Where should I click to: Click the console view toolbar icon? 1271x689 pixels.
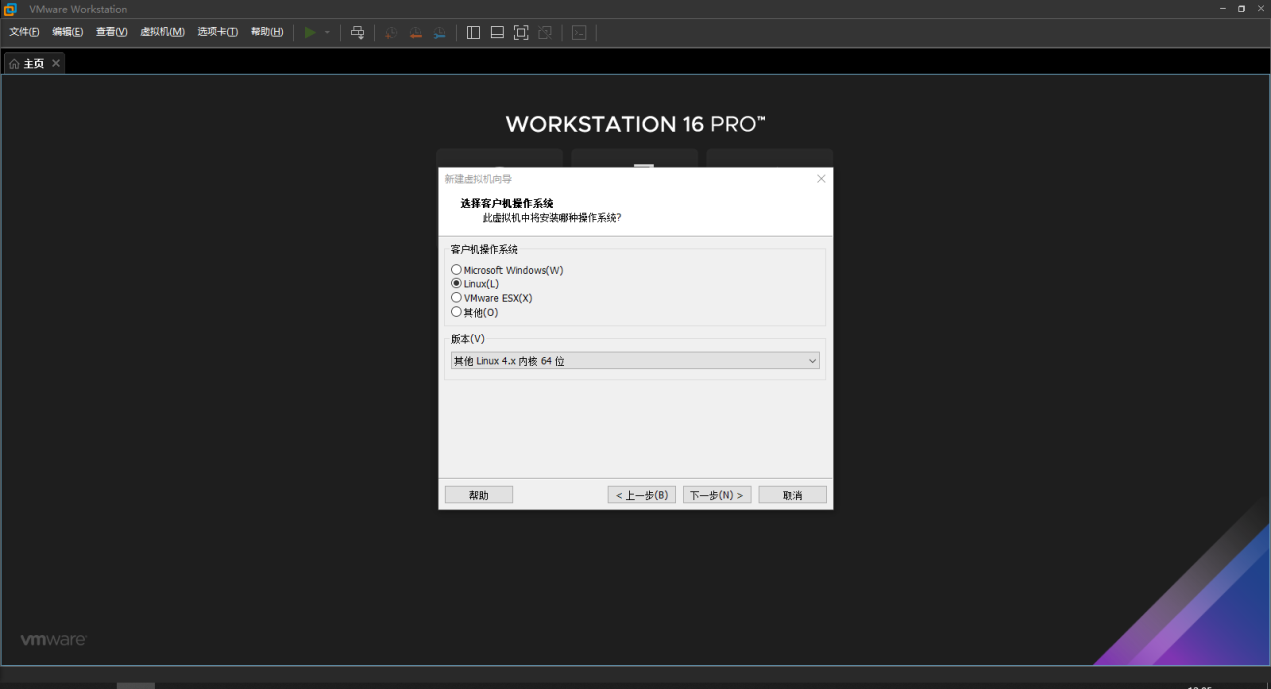point(579,32)
